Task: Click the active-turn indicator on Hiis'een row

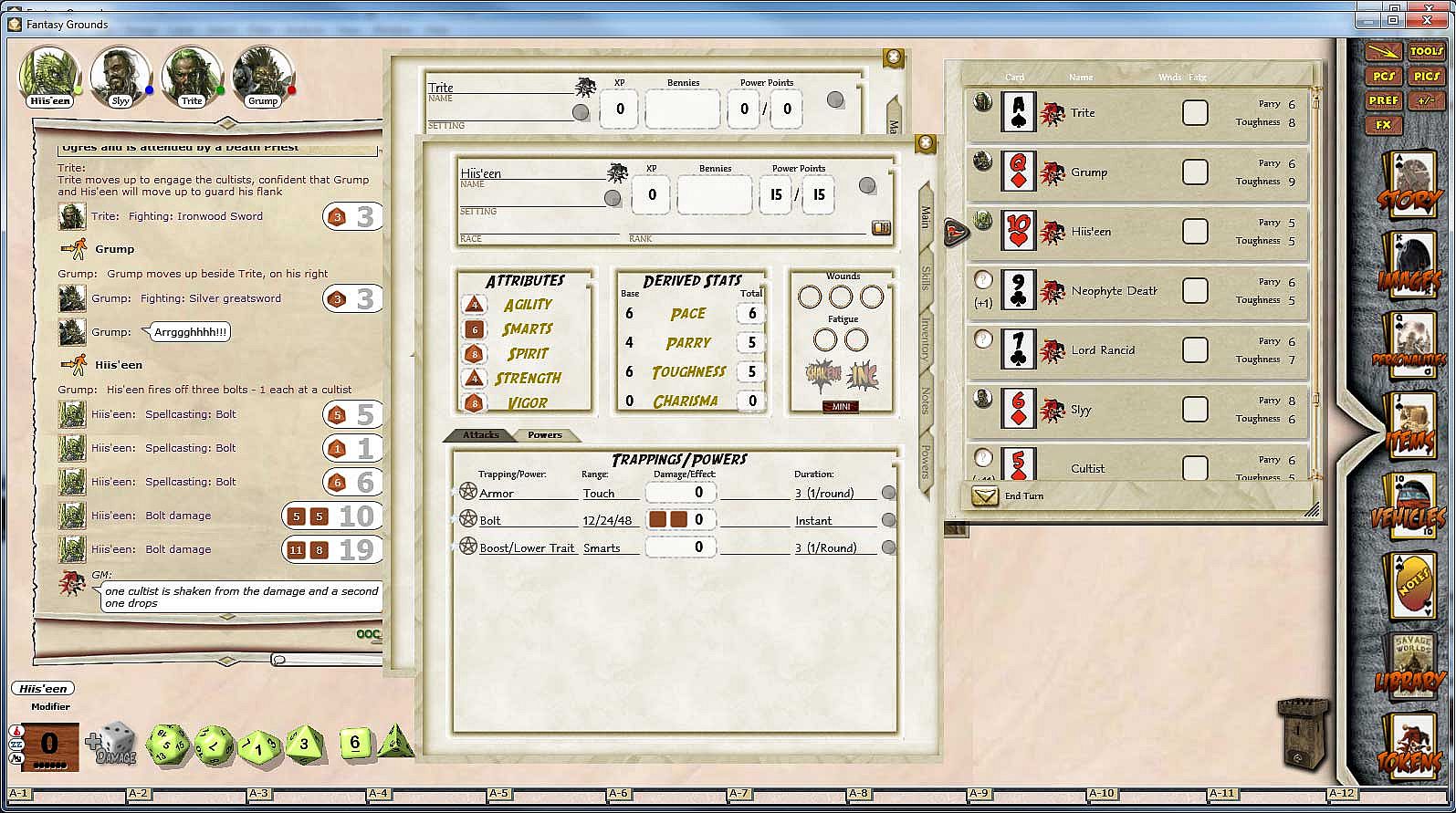Action: point(955,232)
